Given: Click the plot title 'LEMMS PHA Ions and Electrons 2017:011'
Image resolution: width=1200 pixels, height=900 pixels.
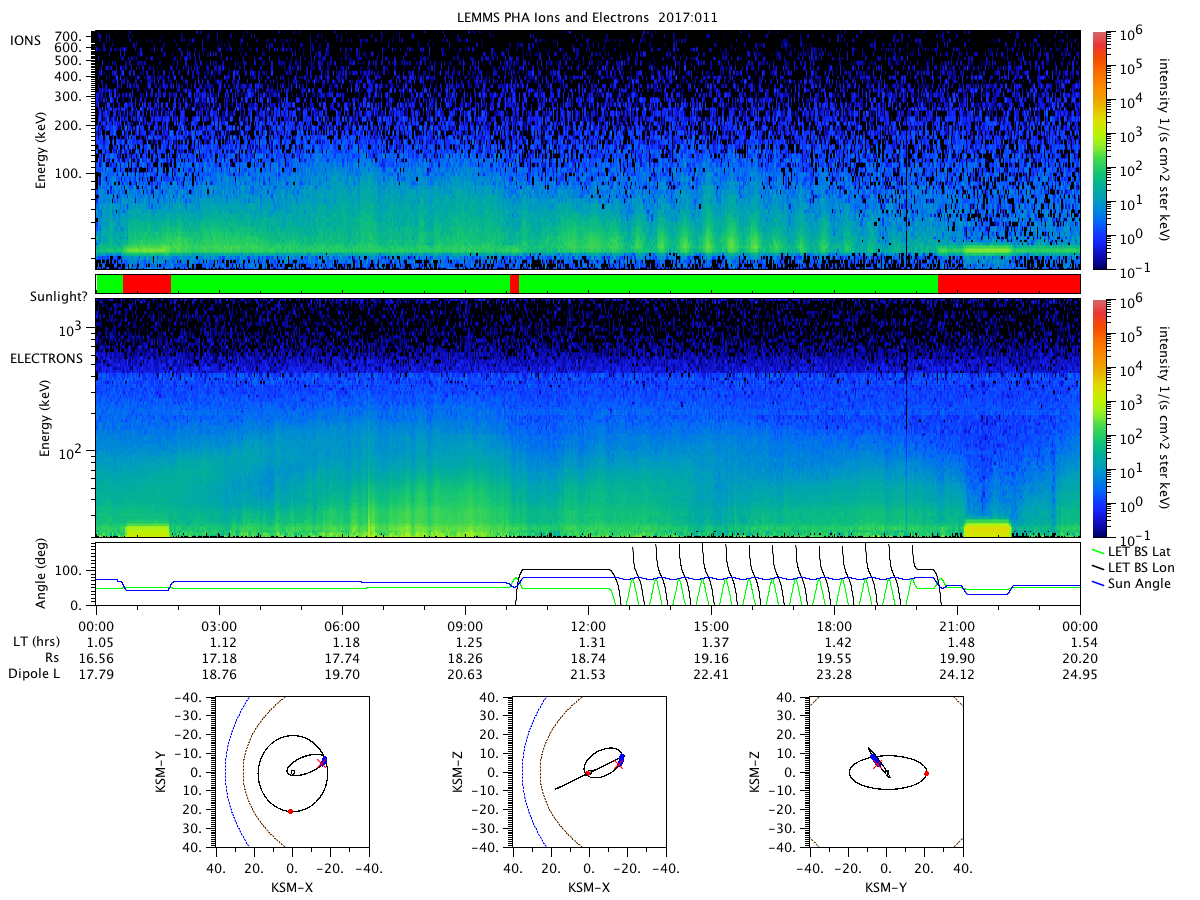Looking at the screenshot, I should [587, 17].
